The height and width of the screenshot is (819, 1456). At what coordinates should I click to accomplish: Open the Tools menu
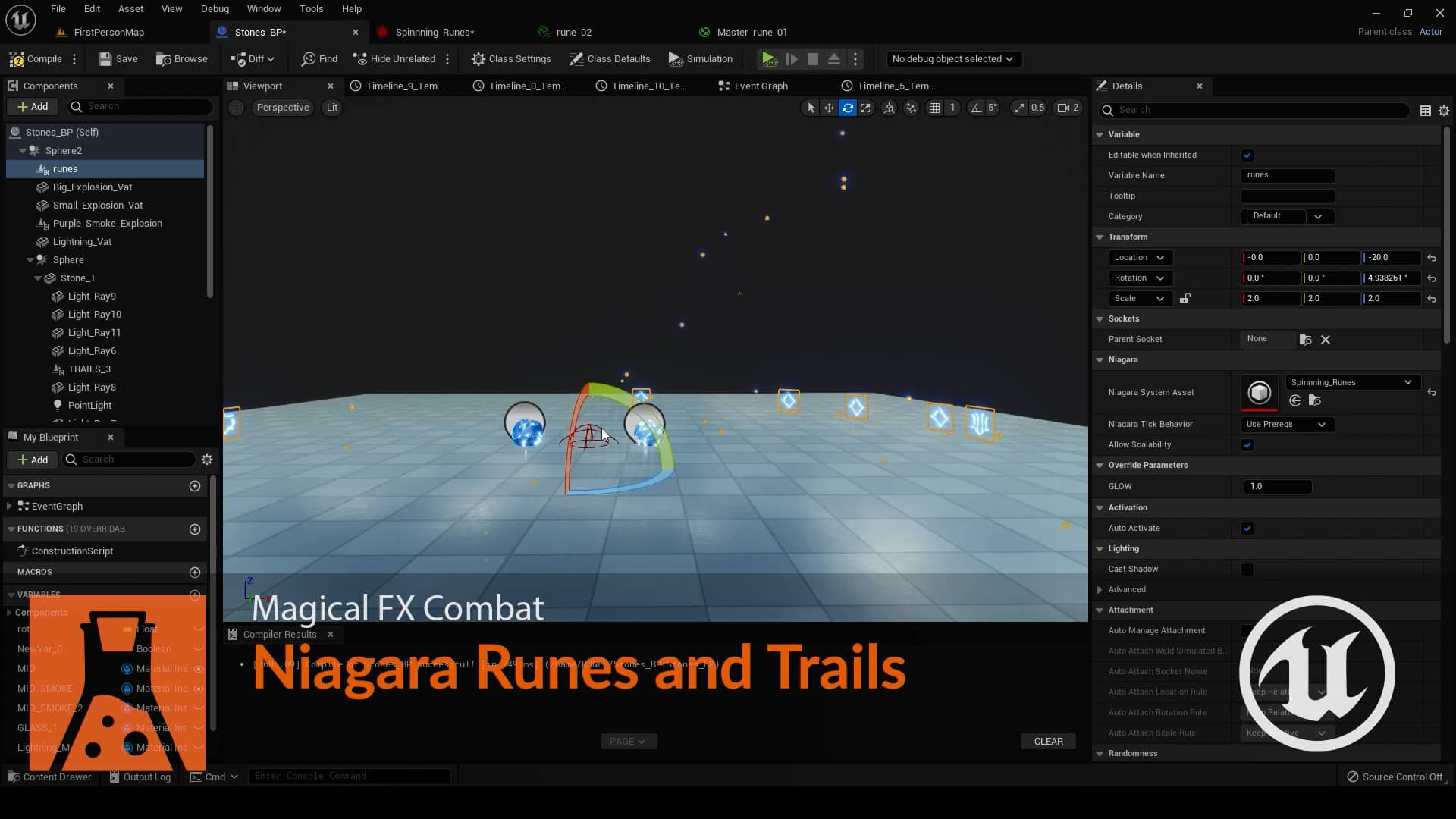311,8
